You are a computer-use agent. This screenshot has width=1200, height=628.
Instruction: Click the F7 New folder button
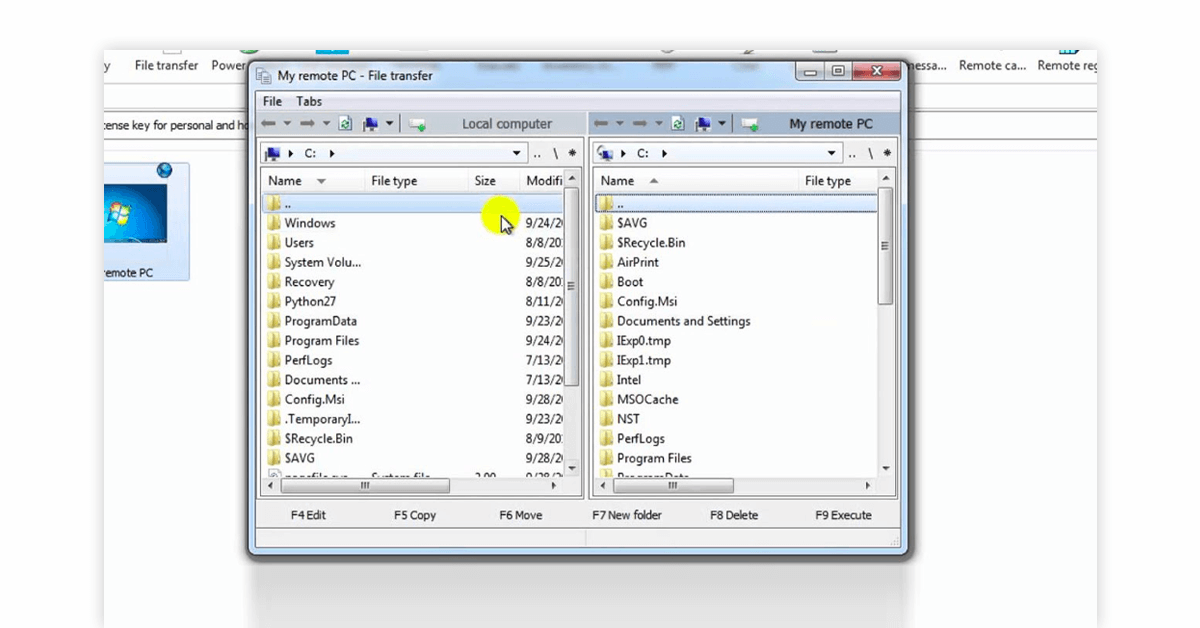(x=627, y=515)
